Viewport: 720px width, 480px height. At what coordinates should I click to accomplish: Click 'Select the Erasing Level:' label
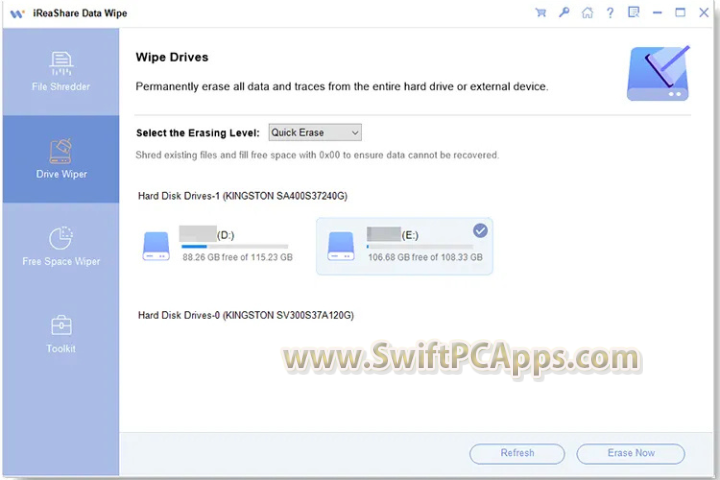click(x=197, y=133)
